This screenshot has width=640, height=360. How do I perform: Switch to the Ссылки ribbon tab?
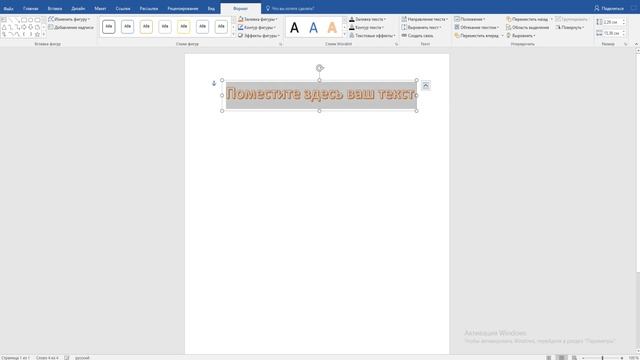122,8
